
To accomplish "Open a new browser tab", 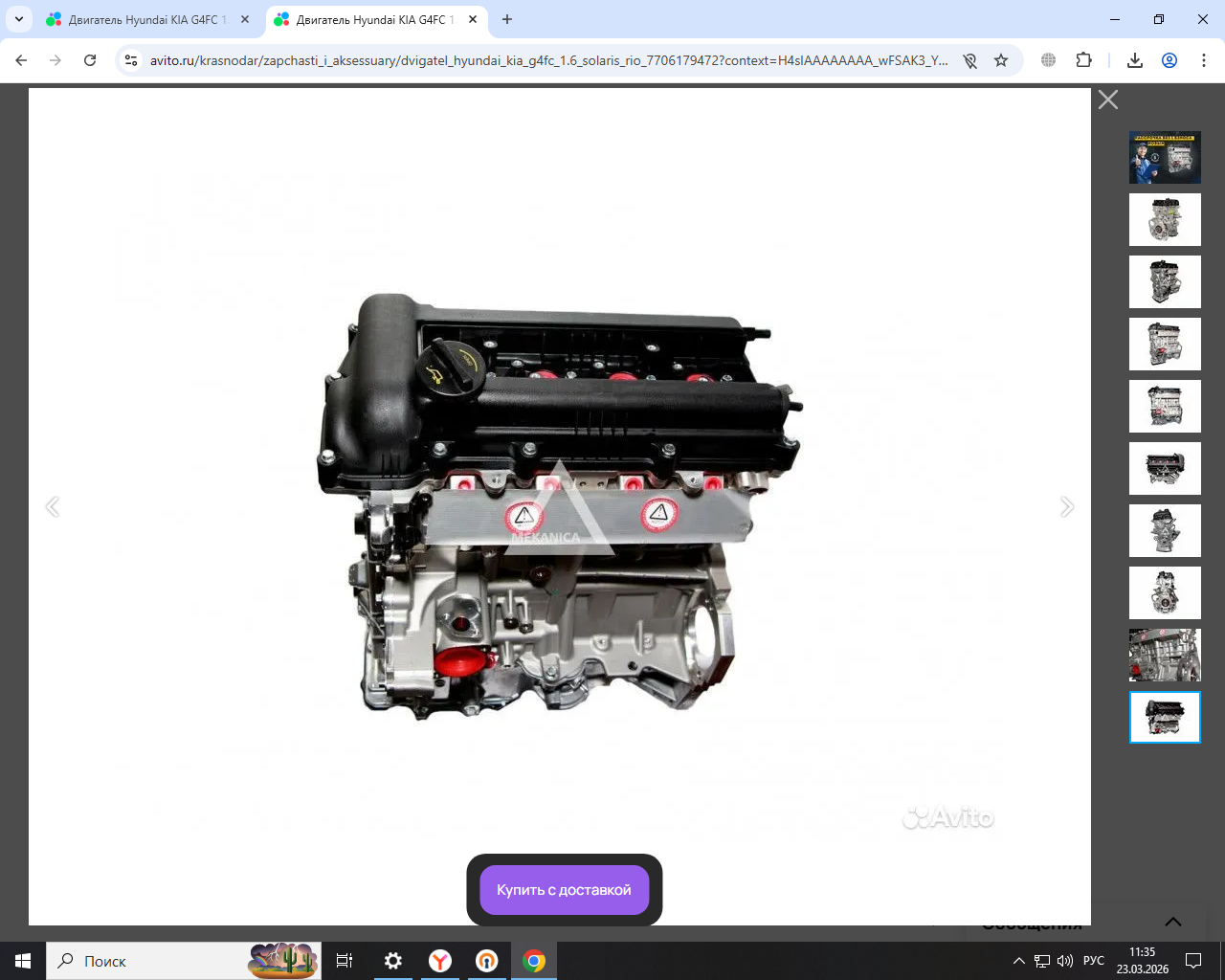I will 507,19.
